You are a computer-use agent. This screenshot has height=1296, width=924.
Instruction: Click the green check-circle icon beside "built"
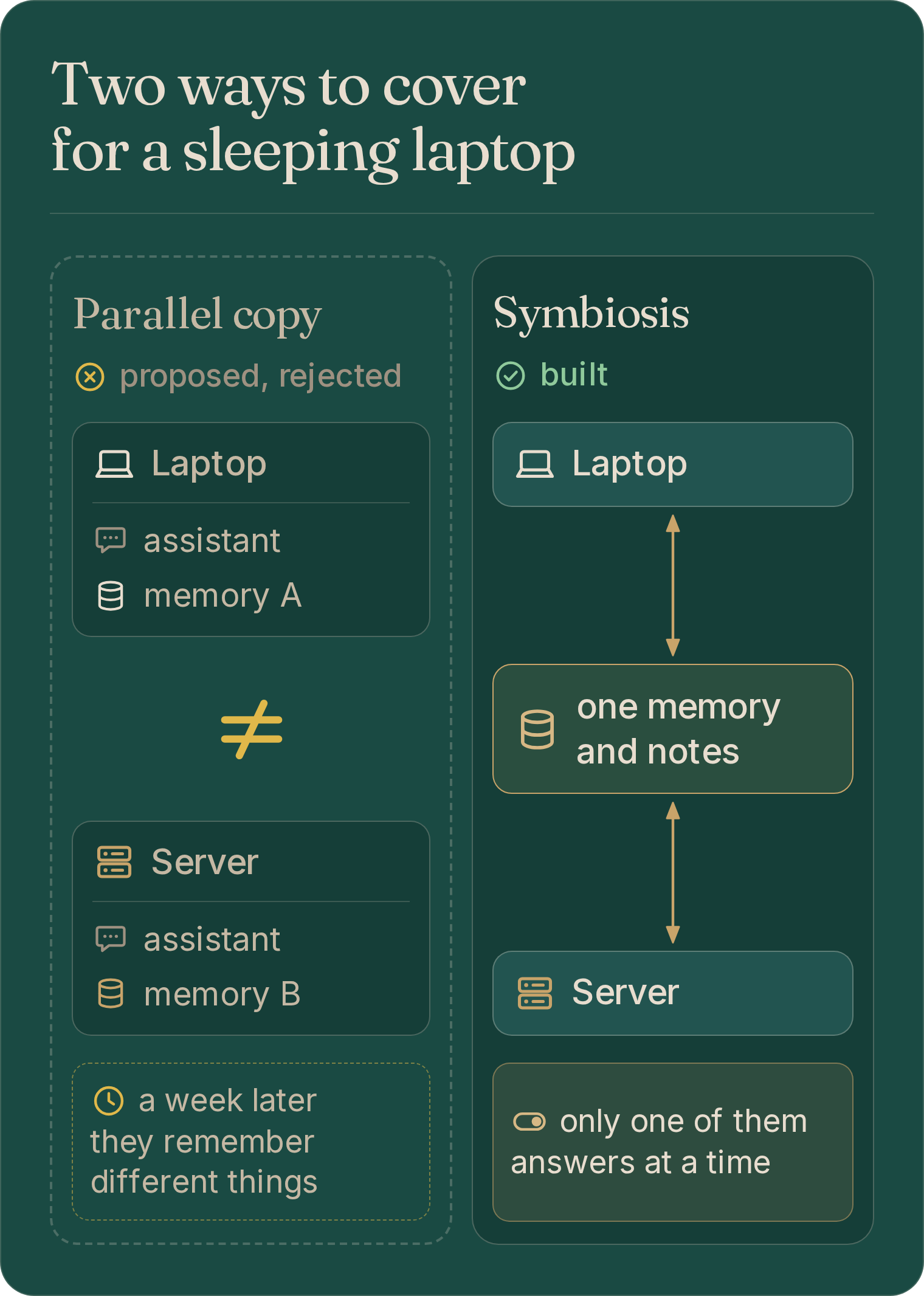pos(511,376)
